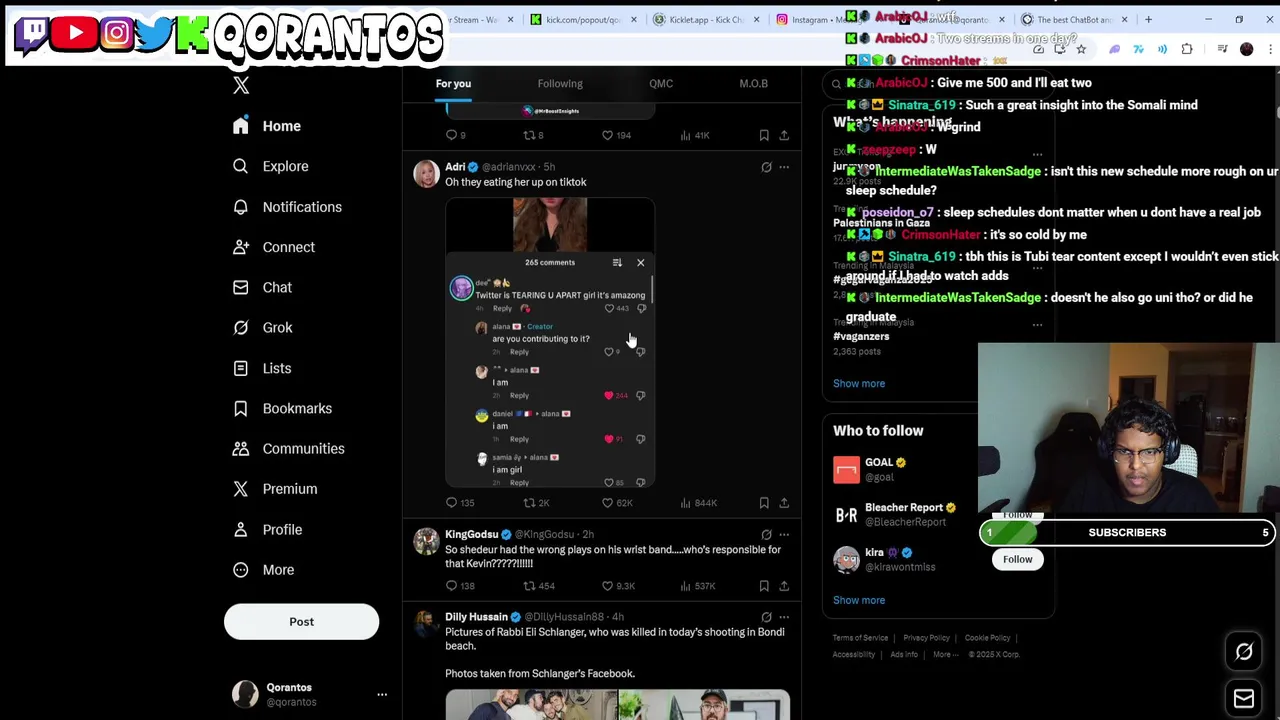This screenshot has width=1280, height=720.
Task: Open Terms of Service footer link
Action: (x=860, y=638)
